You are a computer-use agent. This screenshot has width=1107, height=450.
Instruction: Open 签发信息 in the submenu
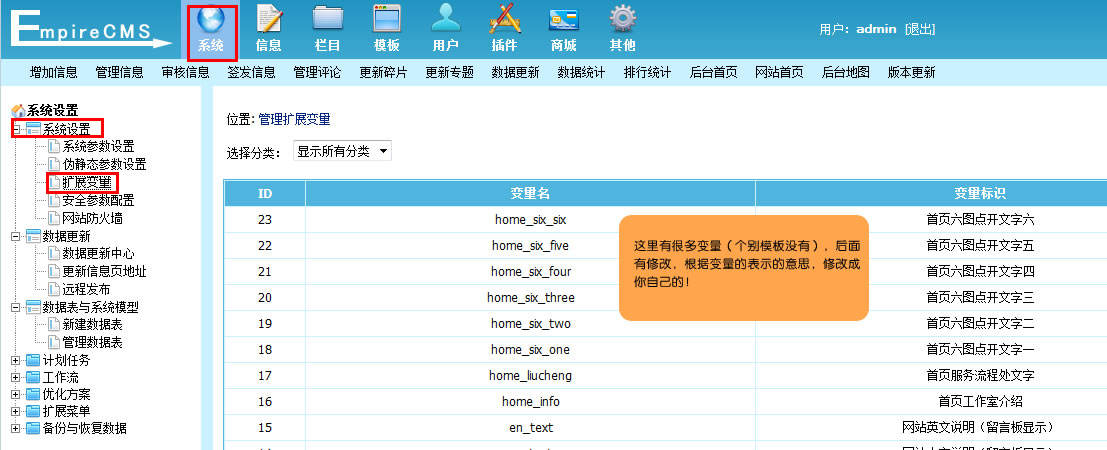pos(251,72)
